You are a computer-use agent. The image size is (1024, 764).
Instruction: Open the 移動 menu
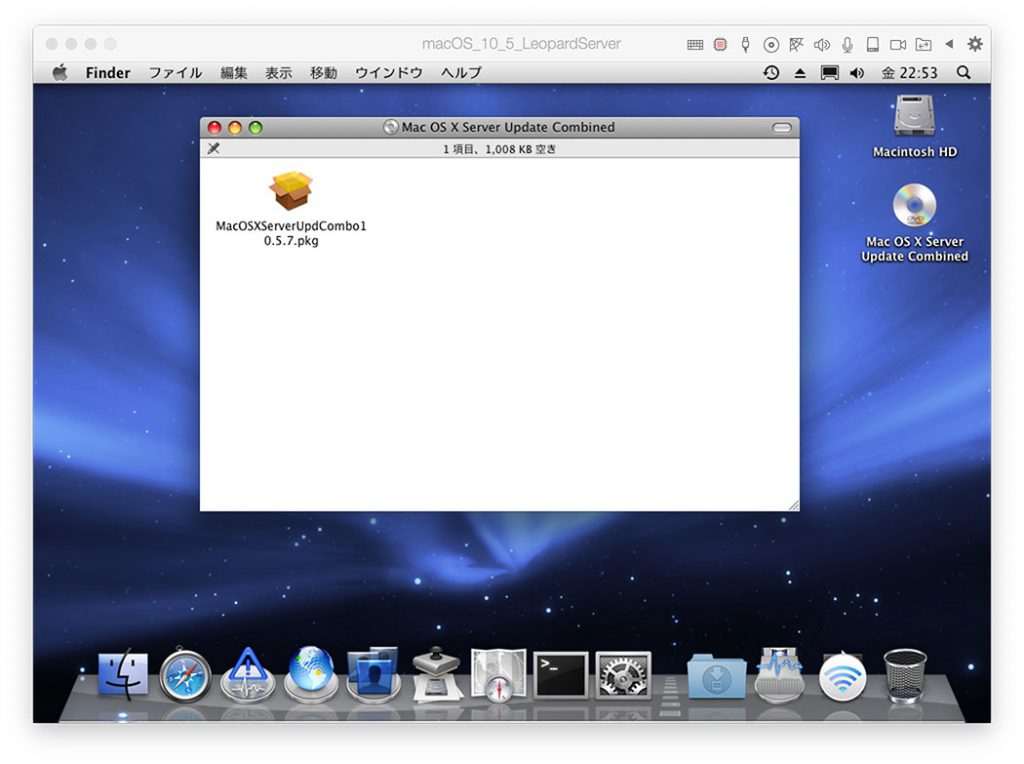[323, 72]
